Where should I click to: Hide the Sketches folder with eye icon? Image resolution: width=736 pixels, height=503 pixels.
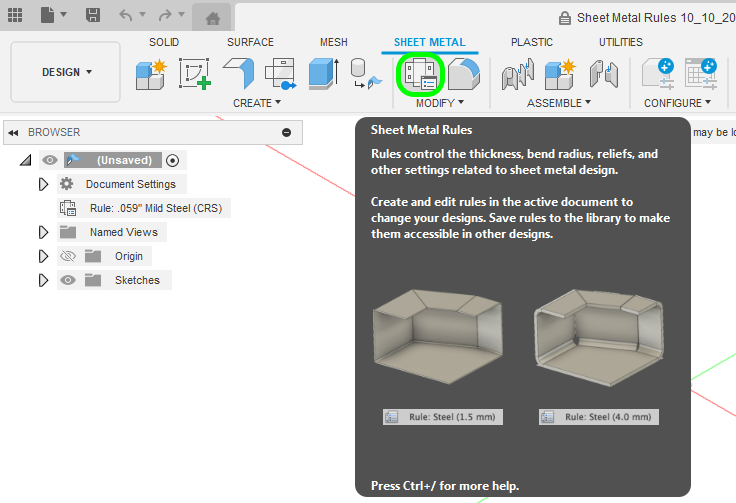tap(68, 280)
